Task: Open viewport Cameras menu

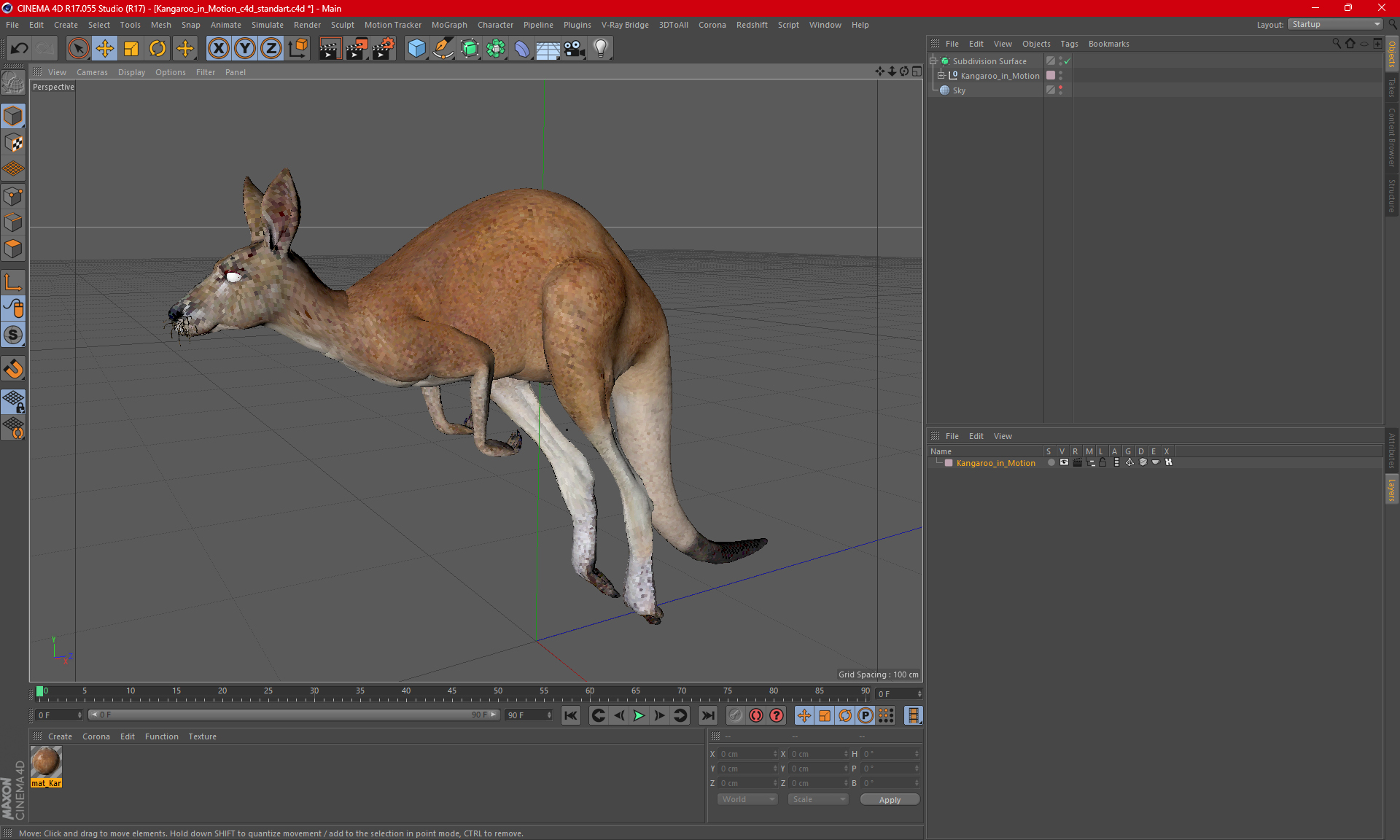Action: tap(92, 72)
